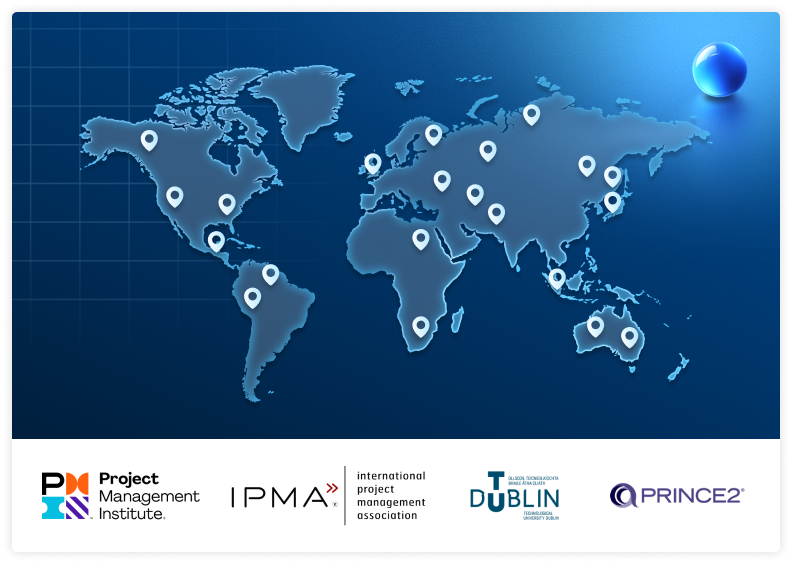Select the map pin on the western United States
Image resolution: width=792 pixels, height=564 pixels.
point(175,197)
